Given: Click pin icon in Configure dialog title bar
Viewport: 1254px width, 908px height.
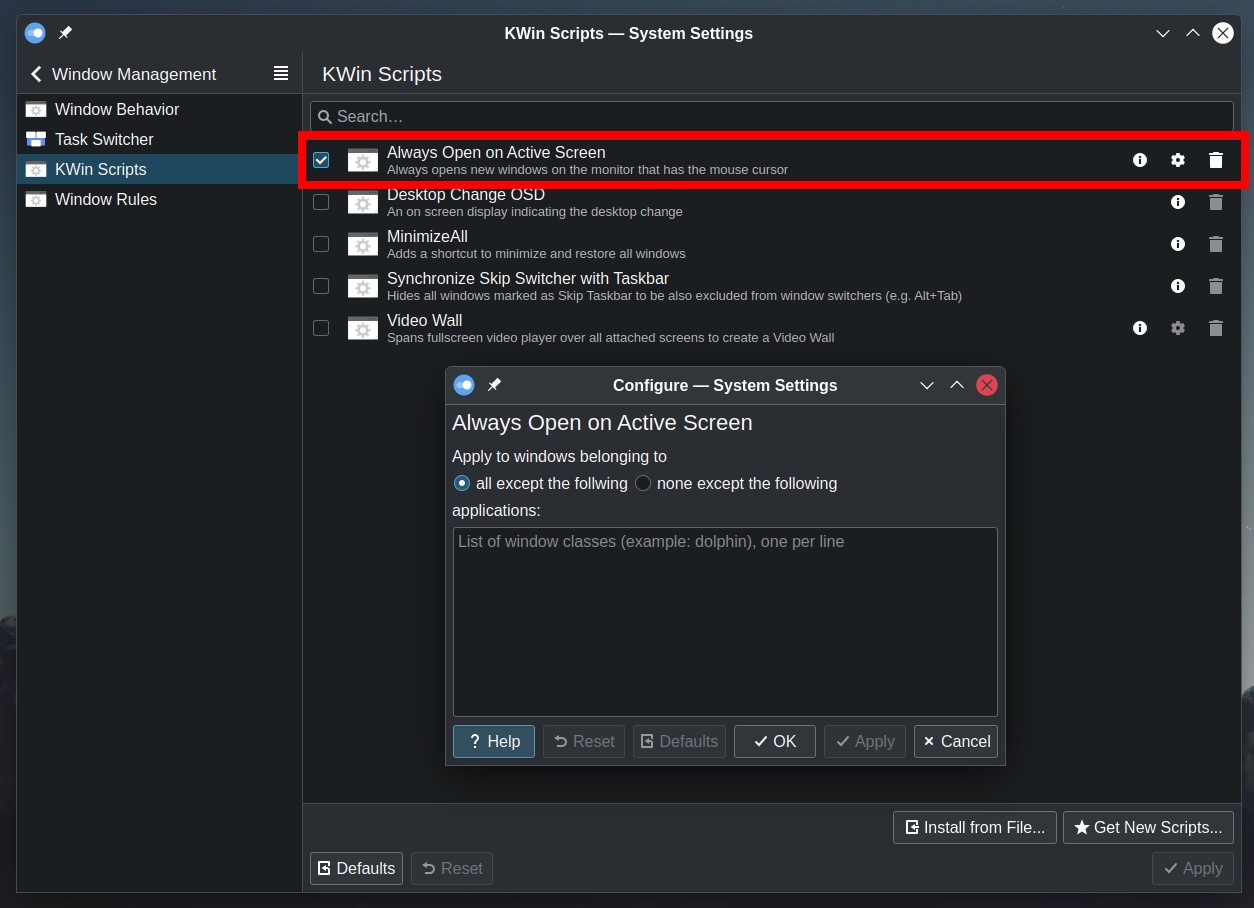Looking at the screenshot, I should click(x=494, y=385).
